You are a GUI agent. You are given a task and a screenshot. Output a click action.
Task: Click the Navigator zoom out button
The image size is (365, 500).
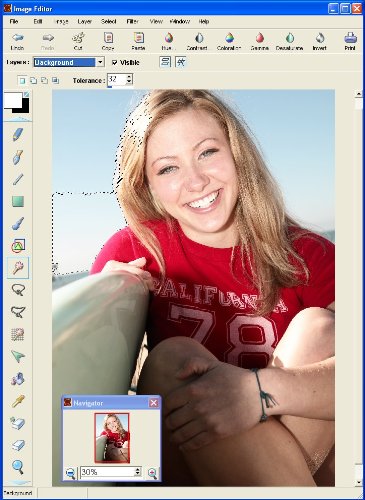coord(70,473)
